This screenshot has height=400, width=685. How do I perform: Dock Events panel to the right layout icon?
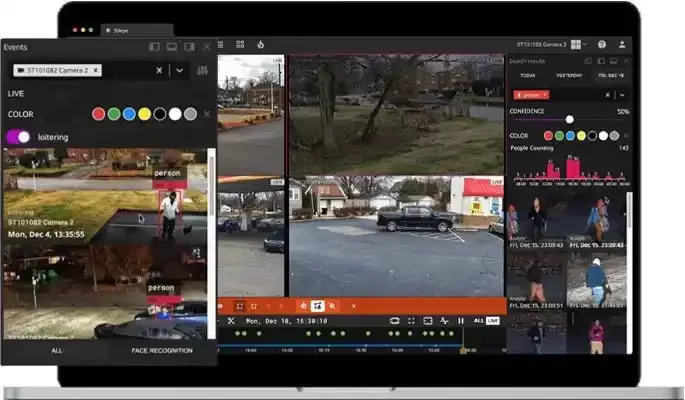[x=189, y=47]
